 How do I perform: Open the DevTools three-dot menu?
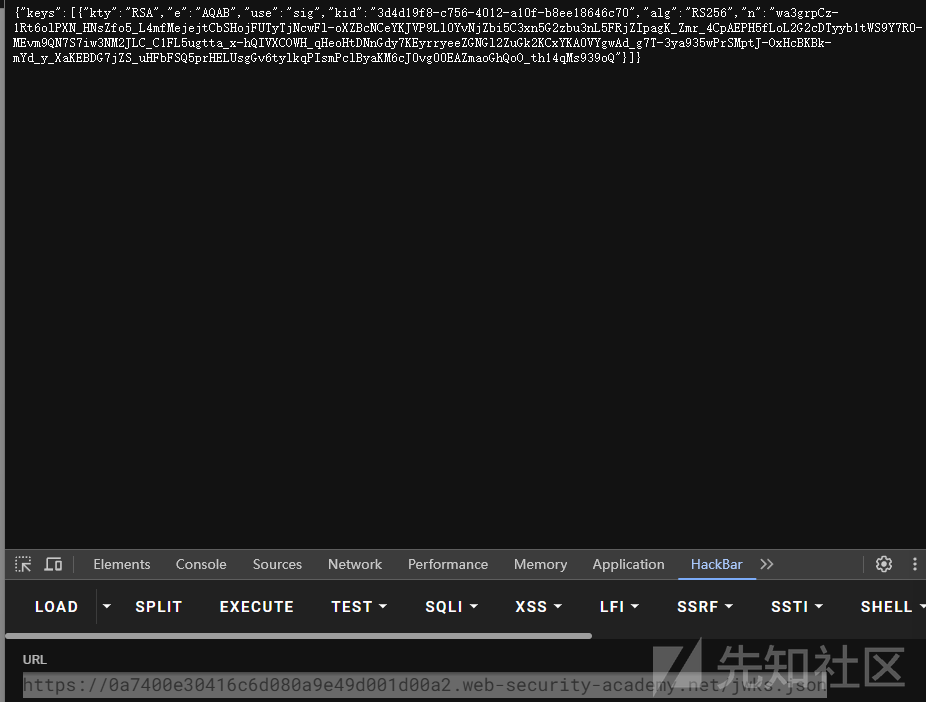(914, 564)
